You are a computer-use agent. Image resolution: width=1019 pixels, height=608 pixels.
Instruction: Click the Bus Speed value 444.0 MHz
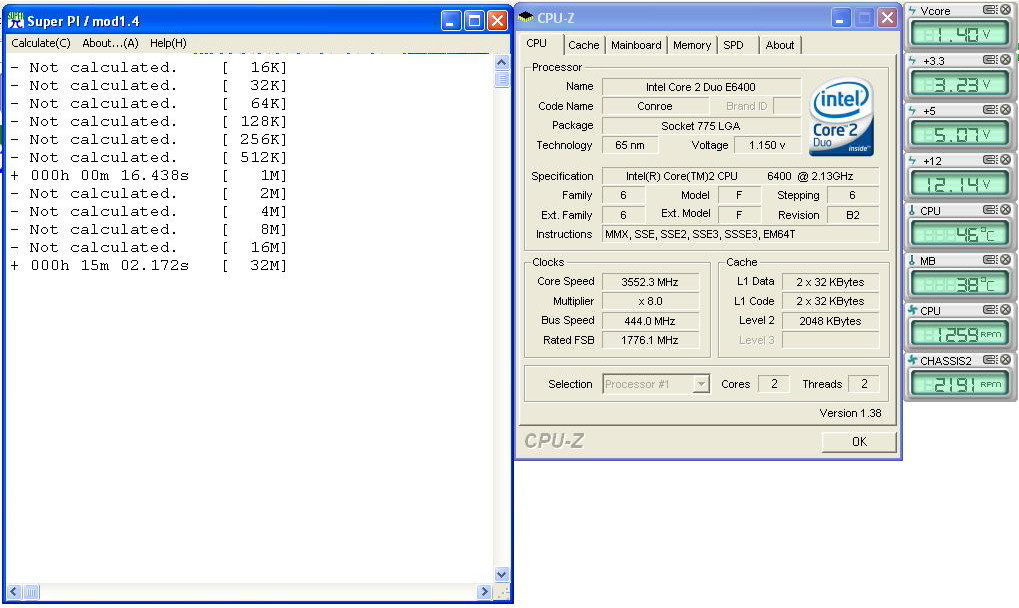click(x=650, y=321)
